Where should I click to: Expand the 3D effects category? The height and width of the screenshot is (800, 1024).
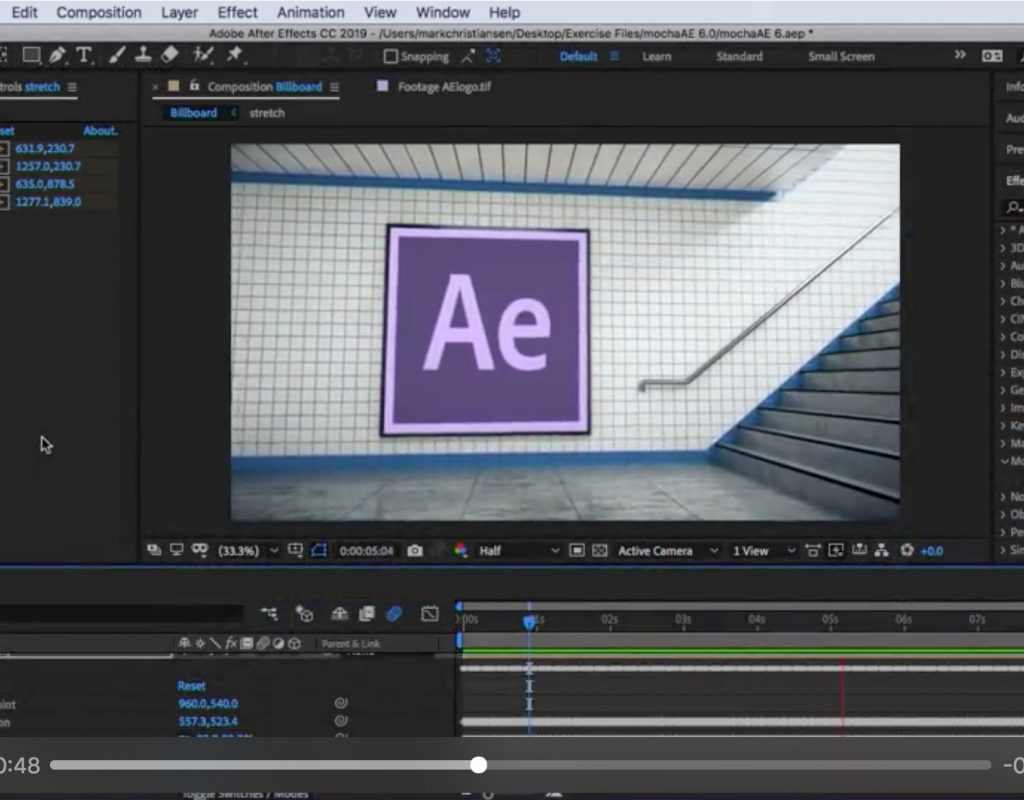pos(1002,248)
